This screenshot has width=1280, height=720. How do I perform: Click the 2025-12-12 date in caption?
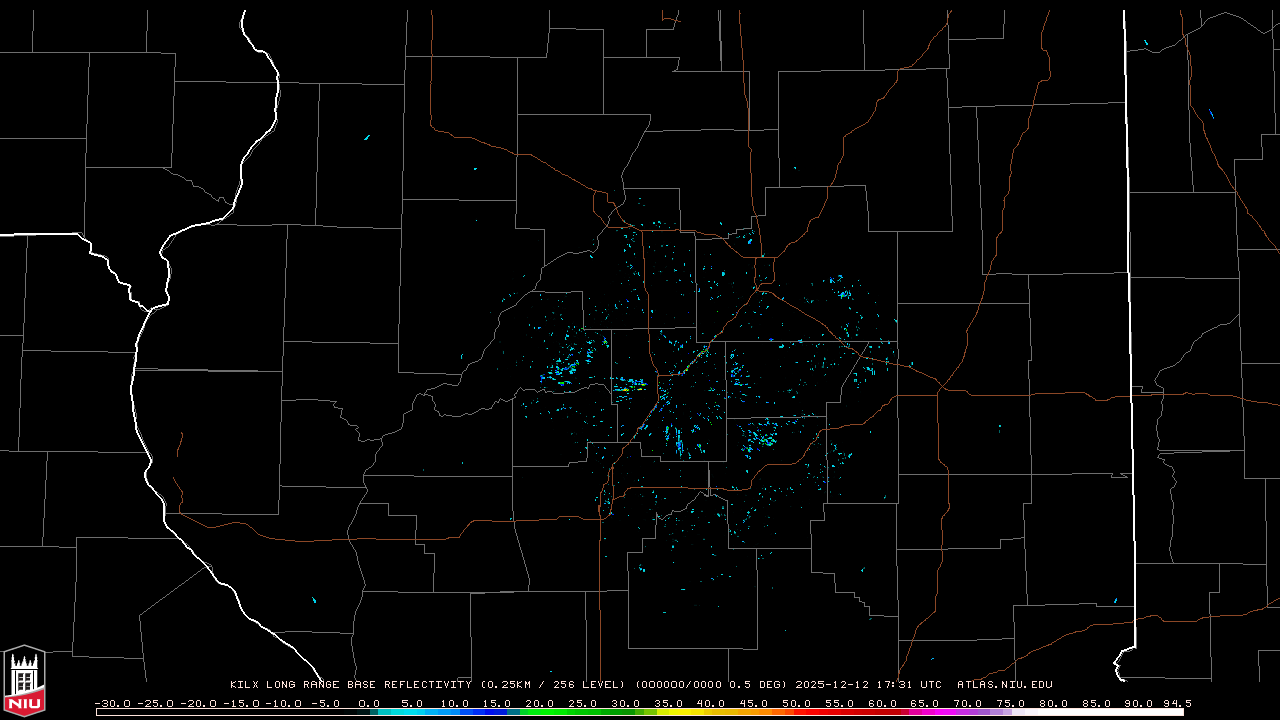click(834, 685)
